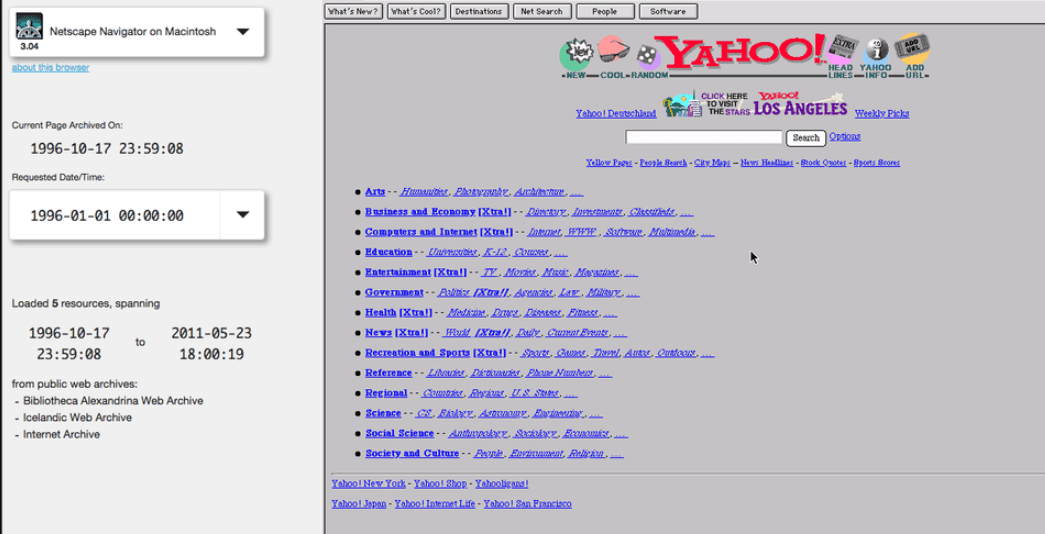Open the Society and Culture category
The image size is (1045, 534).
(x=412, y=453)
